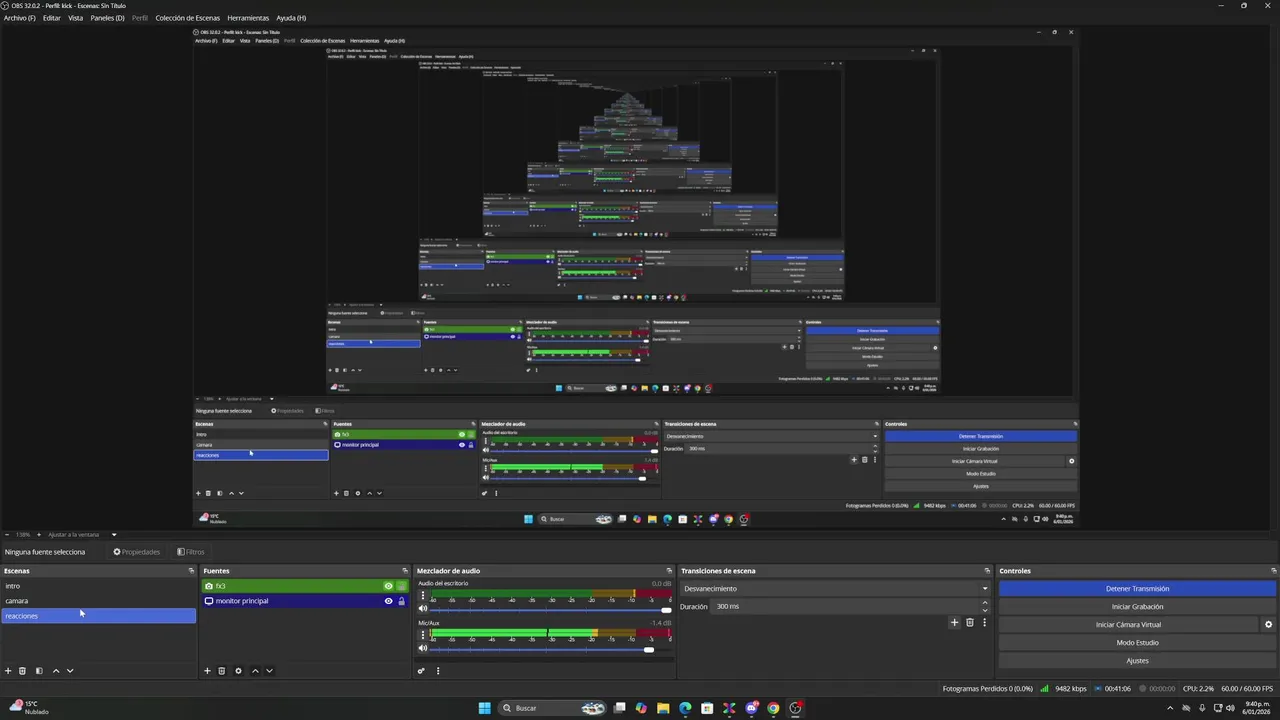Delete the selected scene with trash icon
The height and width of the screenshot is (720, 1280).
[22, 671]
